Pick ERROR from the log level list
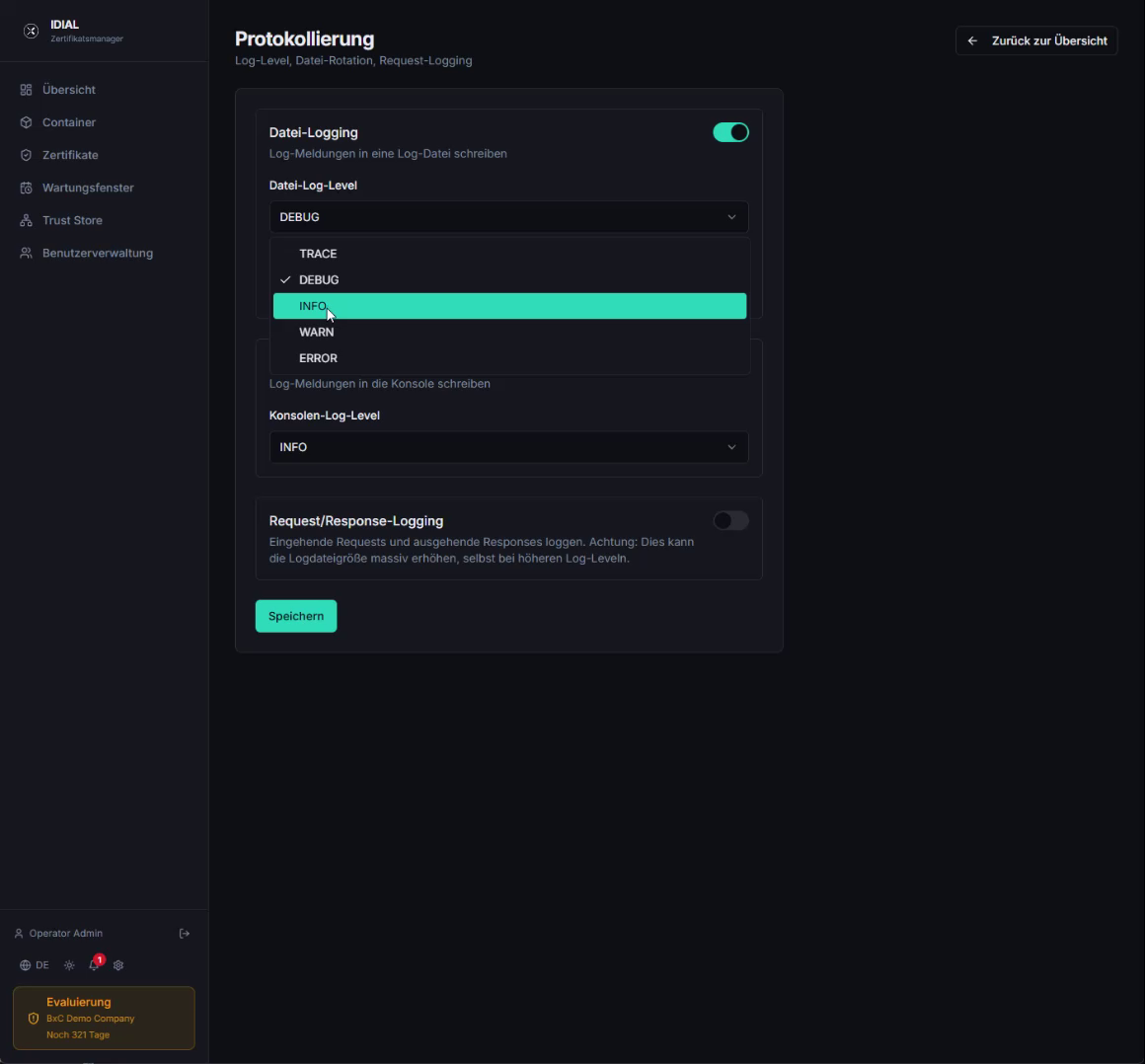The height and width of the screenshot is (1064, 1145). [x=509, y=358]
